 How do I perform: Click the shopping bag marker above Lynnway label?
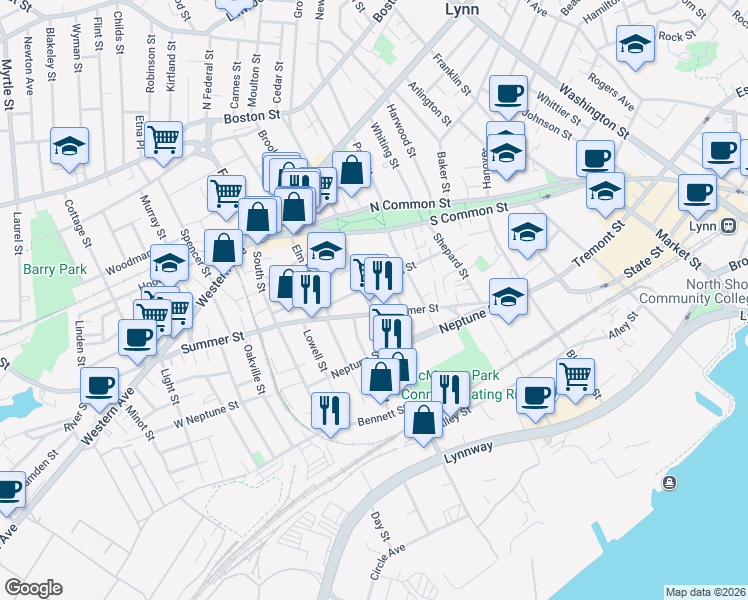(x=423, y=424)
